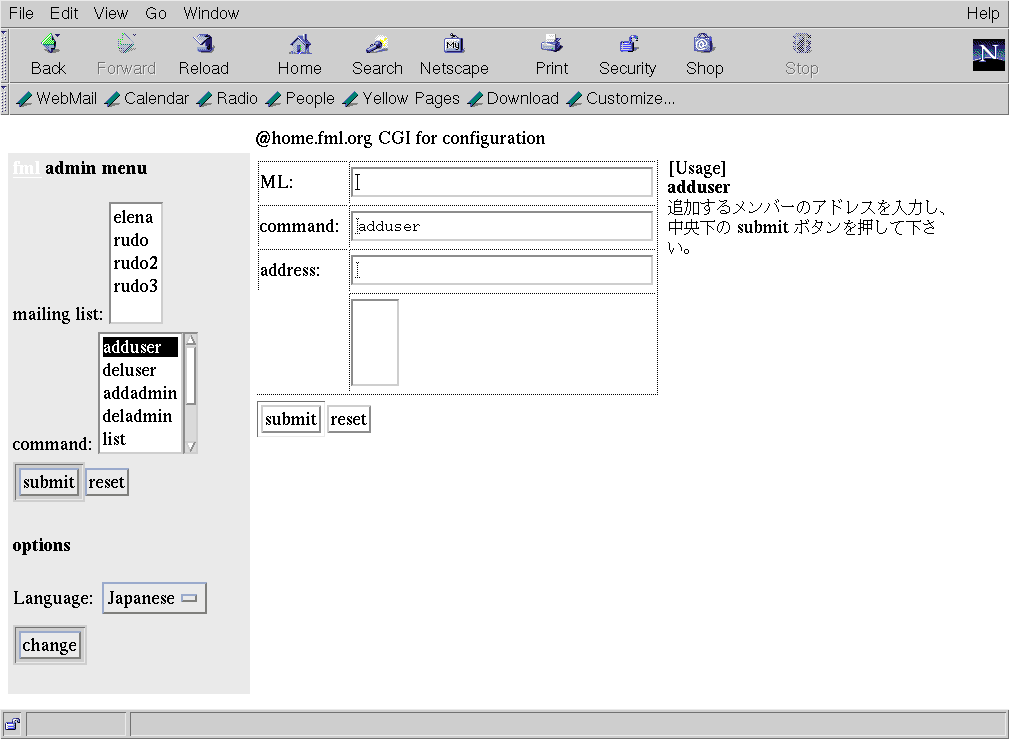1009x739 pixels.
Task: Click the Reload page icon
Action: (204, 45)
